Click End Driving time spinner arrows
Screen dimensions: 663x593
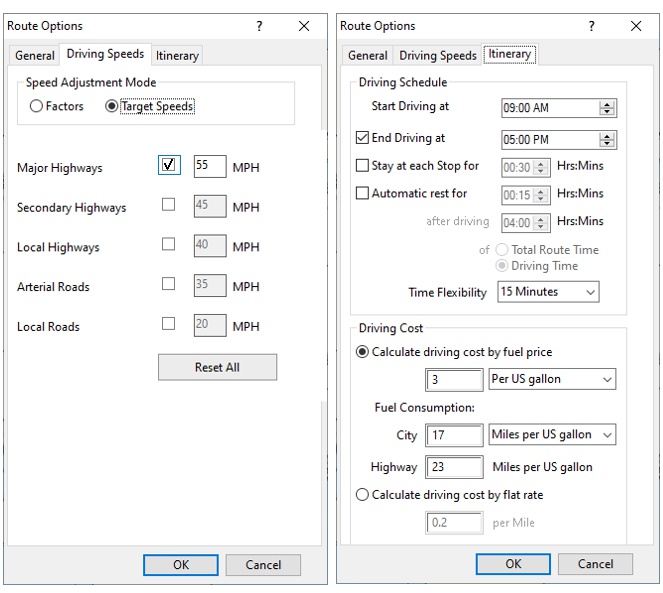pos(608,140)
